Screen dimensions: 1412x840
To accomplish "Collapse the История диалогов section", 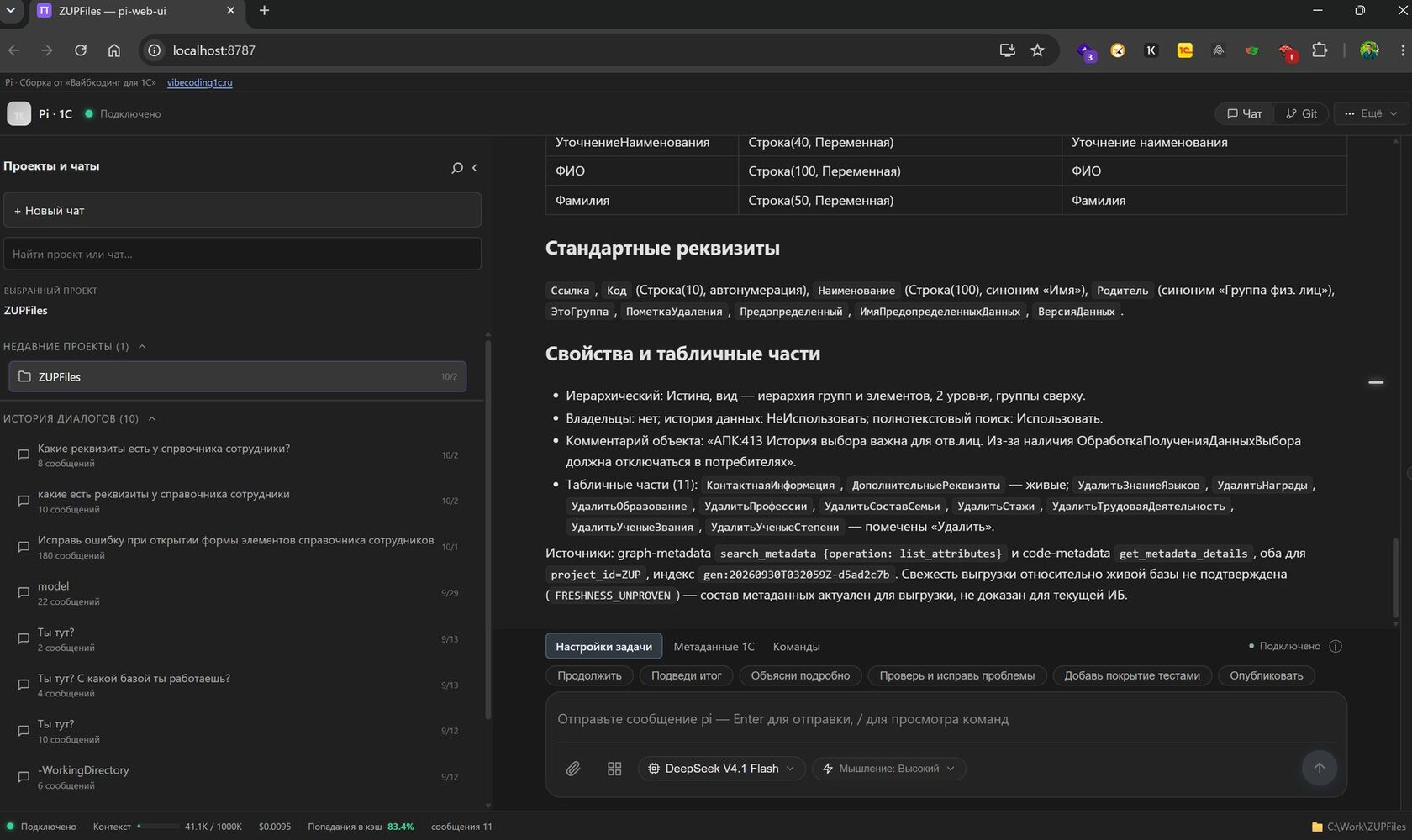I will tap(152, 418).
